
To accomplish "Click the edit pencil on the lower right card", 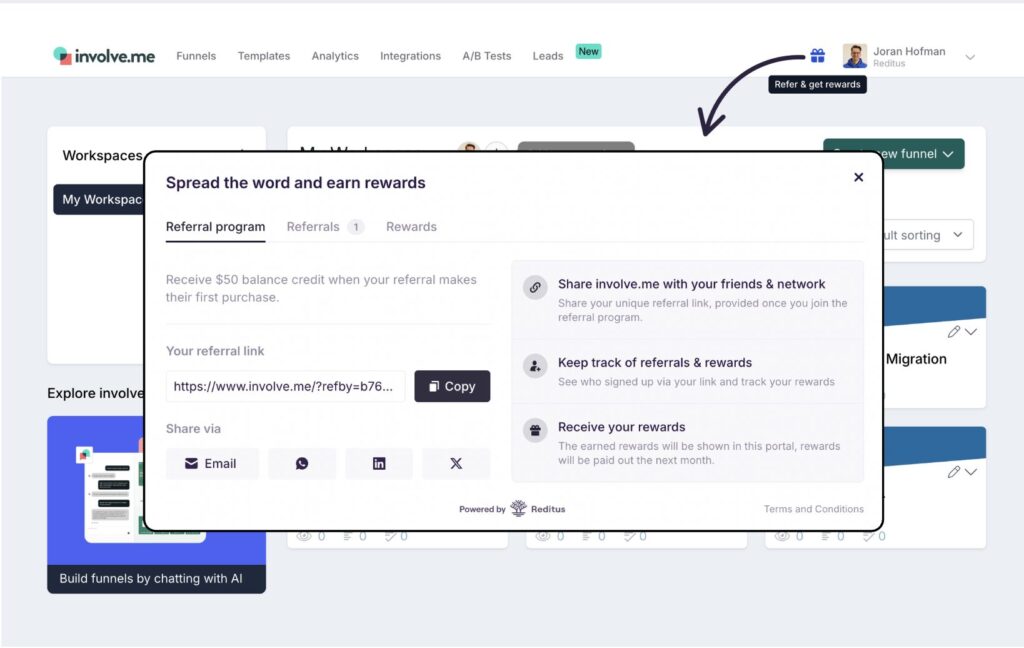I will click(x=953, y=472).
